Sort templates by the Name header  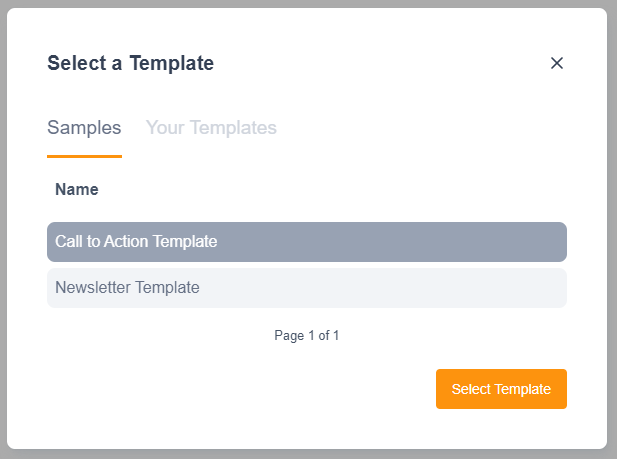coord(77,189)
